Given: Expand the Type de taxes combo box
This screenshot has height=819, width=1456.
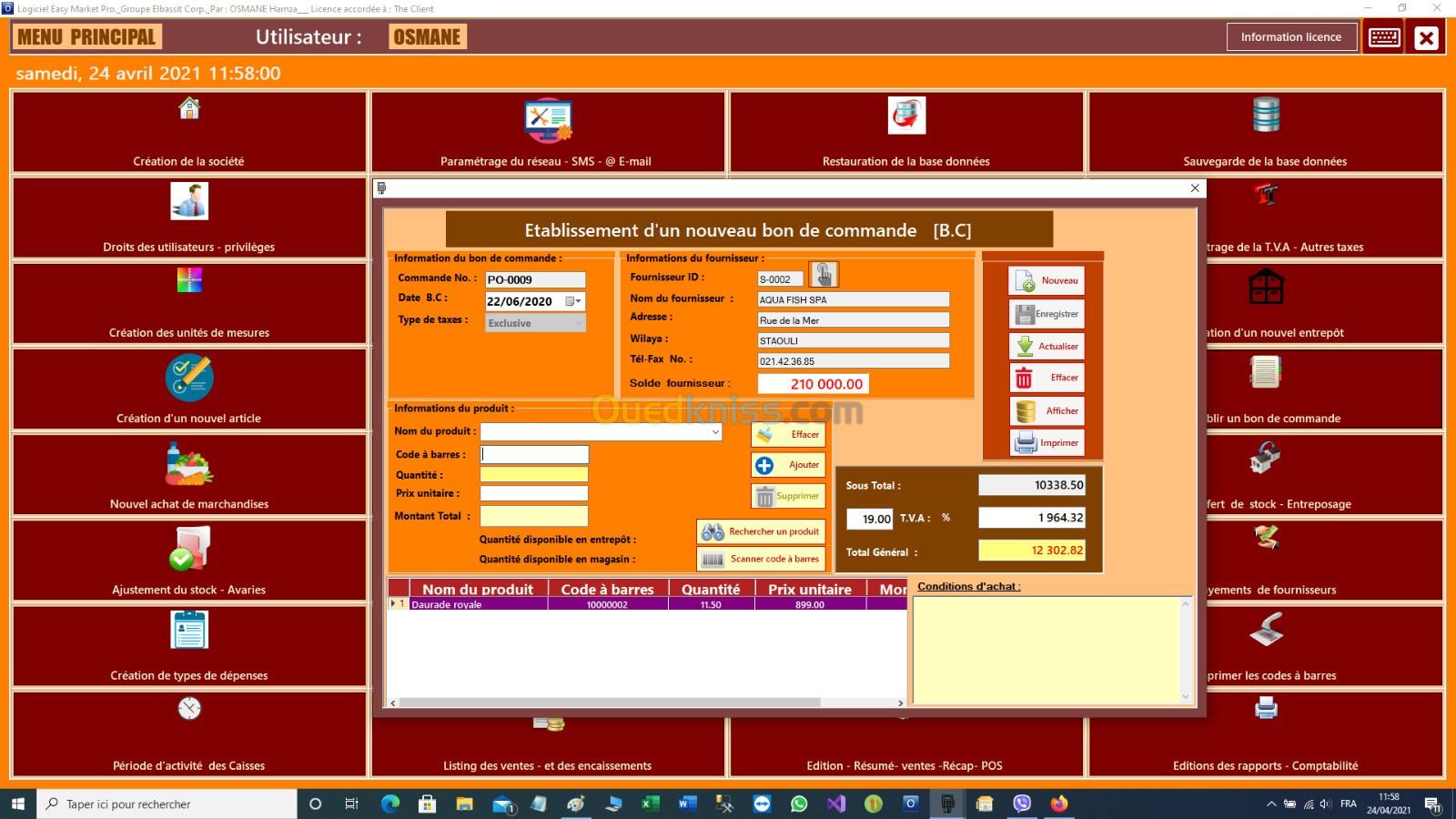Looking at the screenshot, I should coord(578,323).
